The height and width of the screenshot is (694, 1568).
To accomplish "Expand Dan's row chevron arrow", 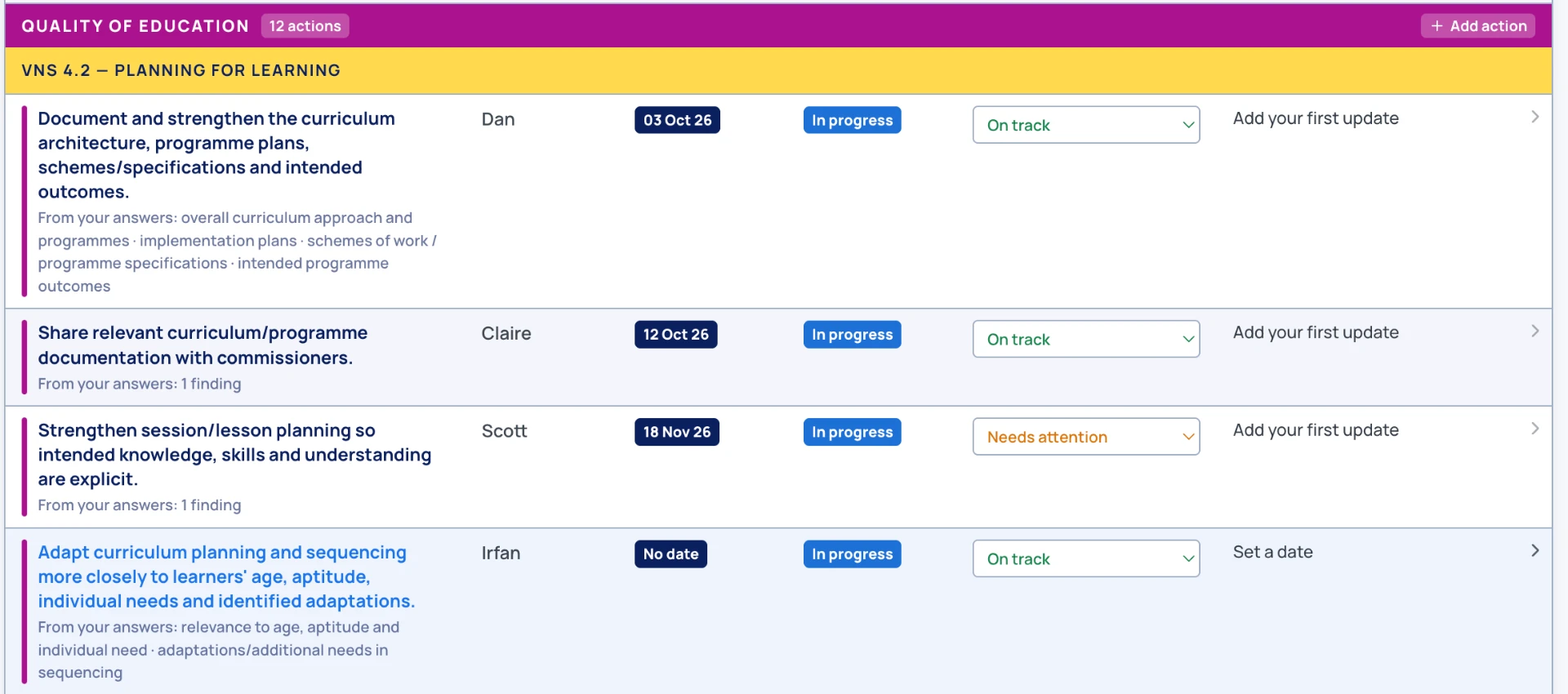I will tap(1535, 117).
